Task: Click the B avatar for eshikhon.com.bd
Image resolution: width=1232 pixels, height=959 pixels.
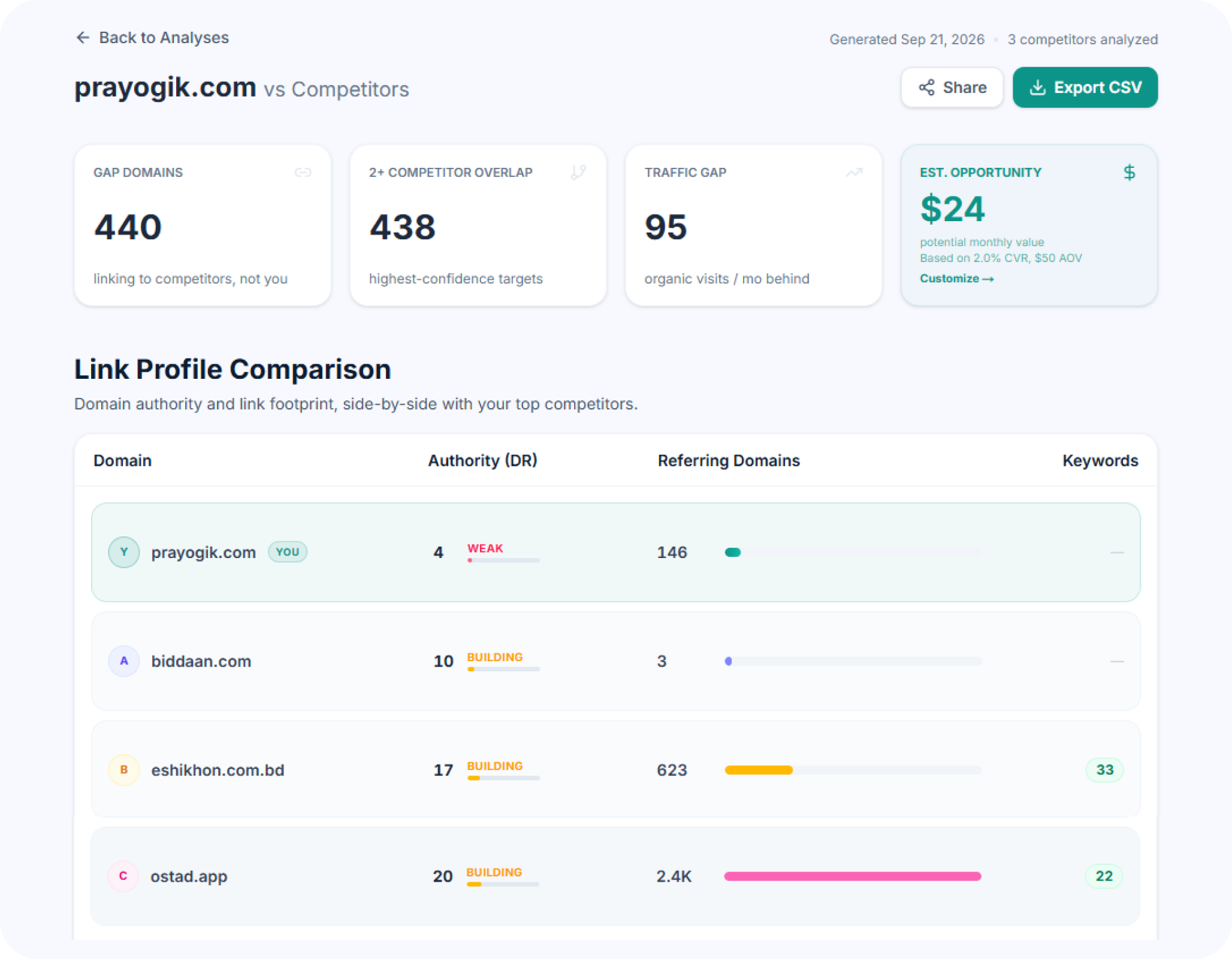Action: coord(124,770)
